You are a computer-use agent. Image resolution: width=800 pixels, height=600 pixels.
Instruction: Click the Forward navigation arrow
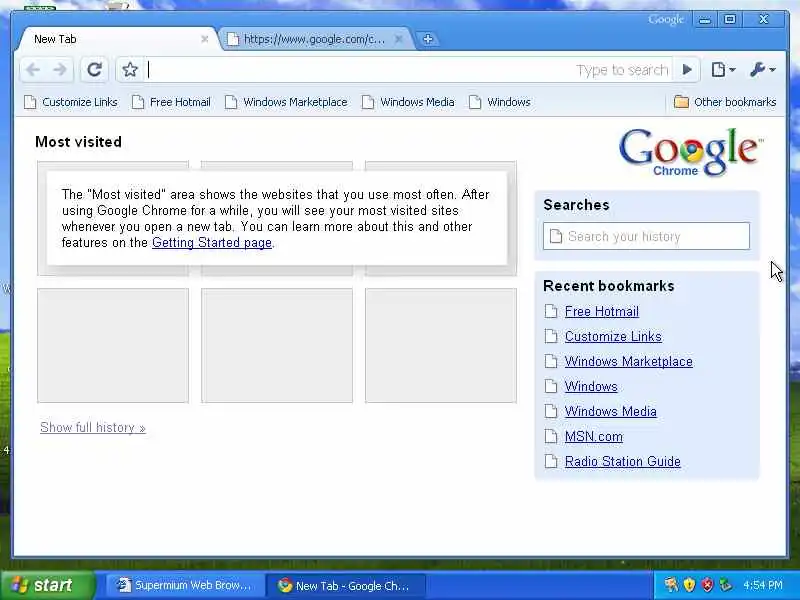(60, 69)
